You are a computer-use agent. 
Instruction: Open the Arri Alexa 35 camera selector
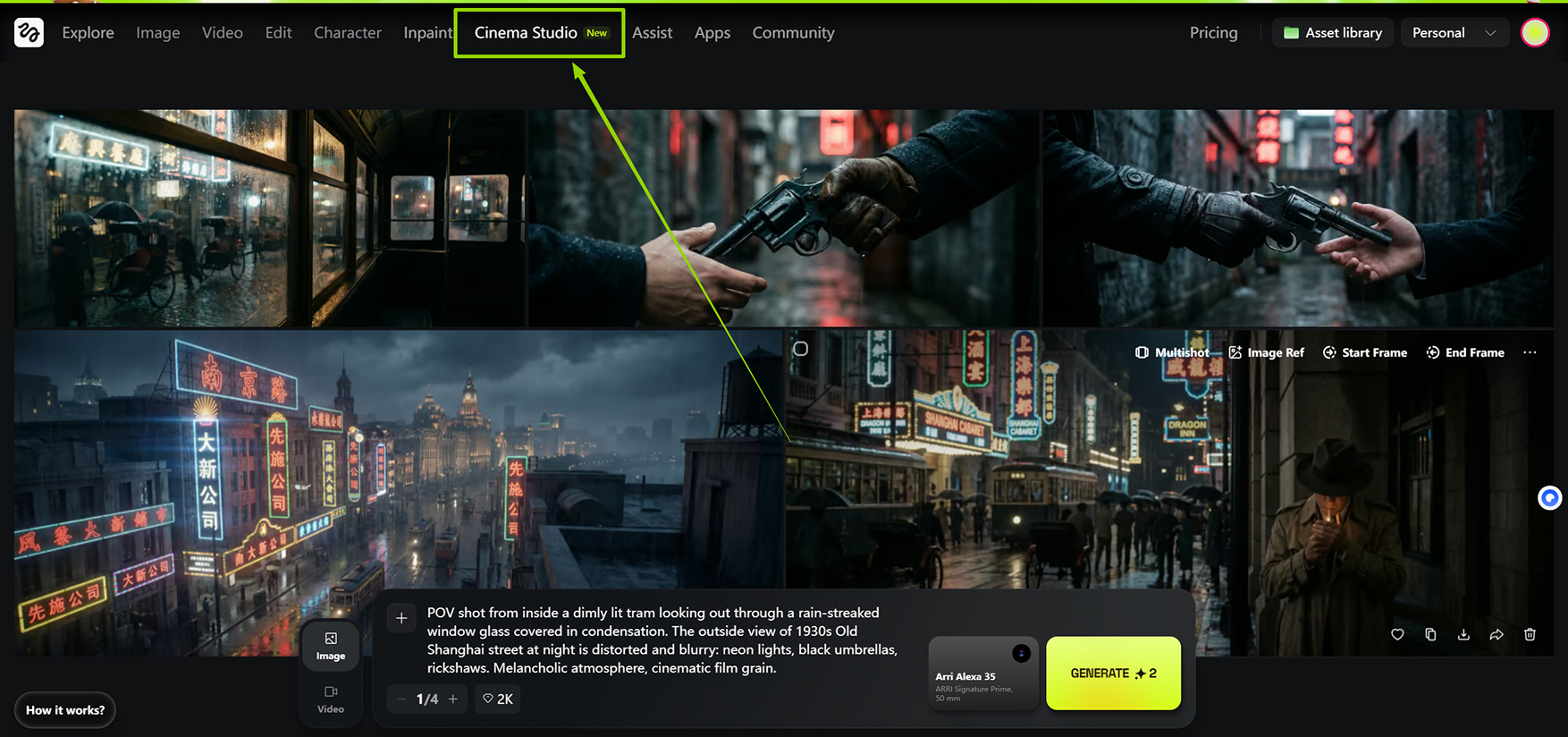click(982, 673)
